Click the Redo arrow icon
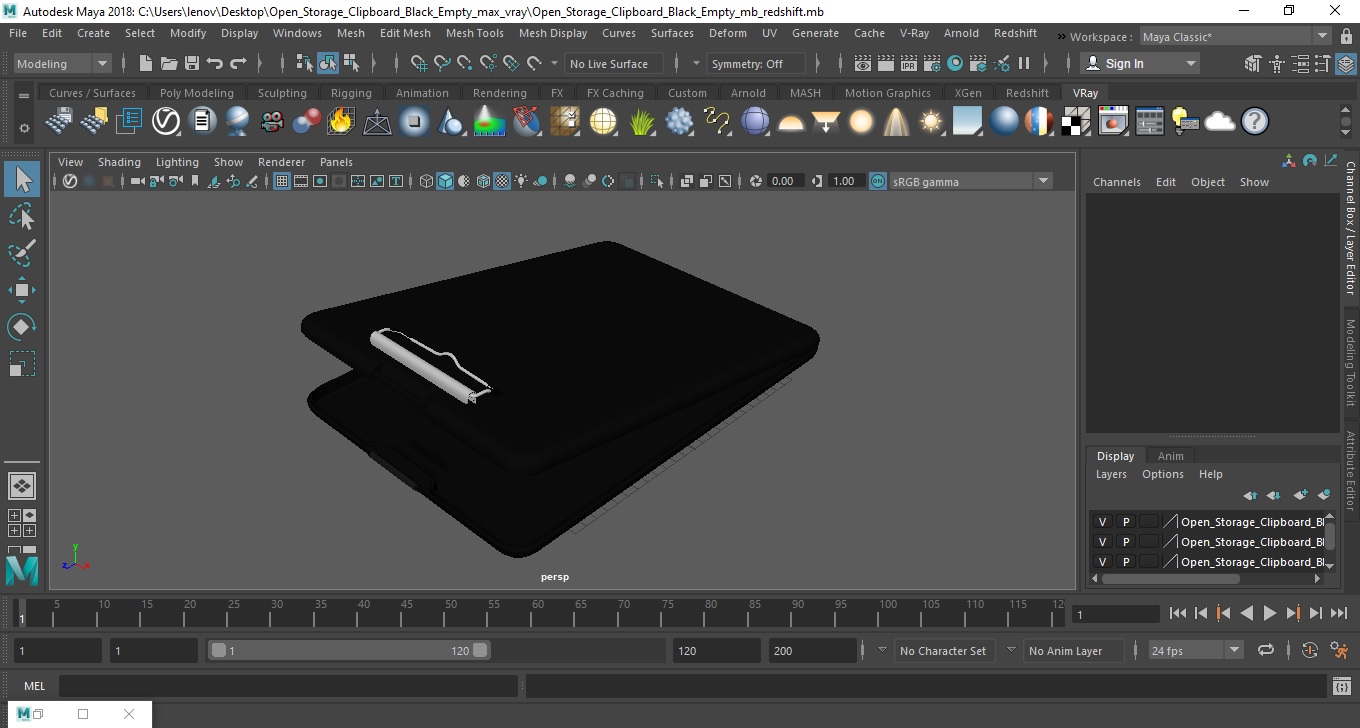Image resolution: width=1360 pixels, height=728 pixels. click(238, 63)
